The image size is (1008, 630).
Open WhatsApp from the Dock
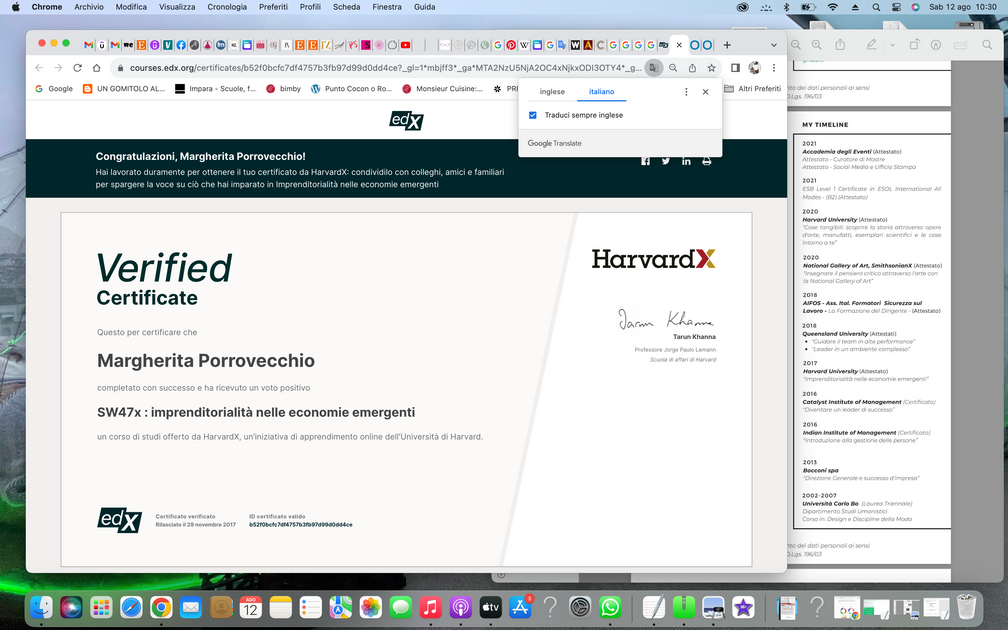coord(609,607)
